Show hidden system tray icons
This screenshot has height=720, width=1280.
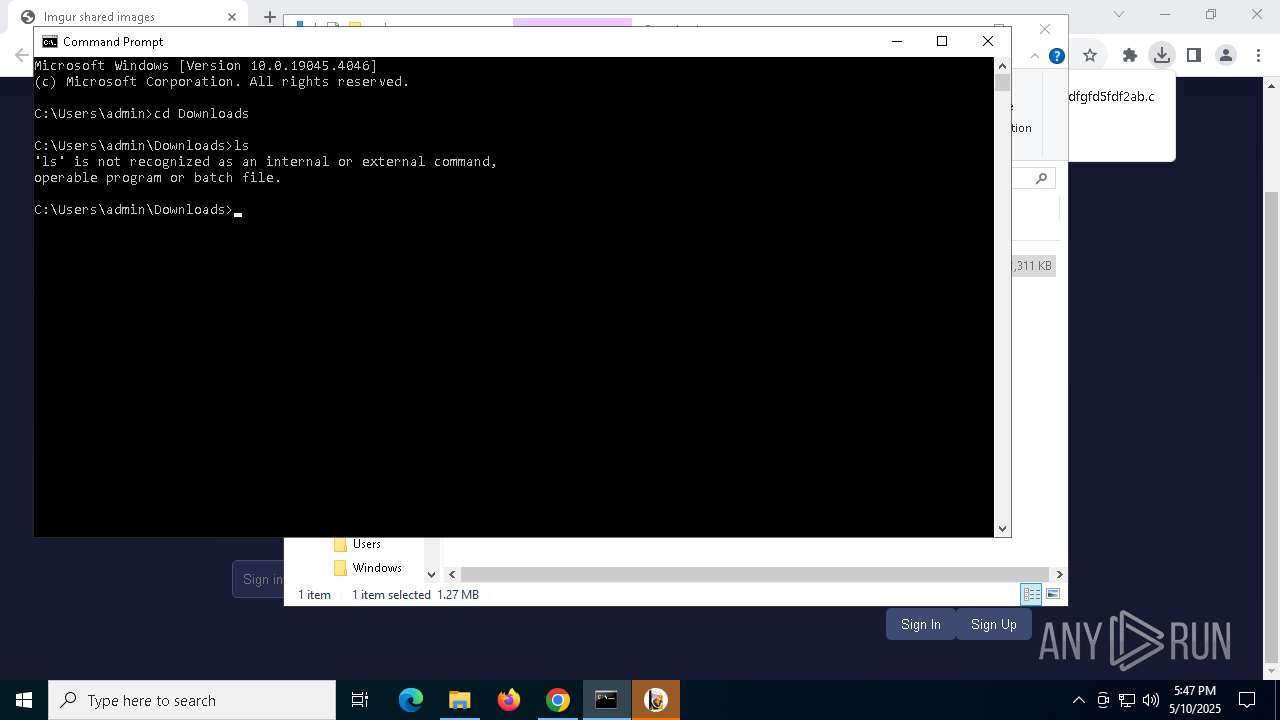click(x=1078, y=700)
